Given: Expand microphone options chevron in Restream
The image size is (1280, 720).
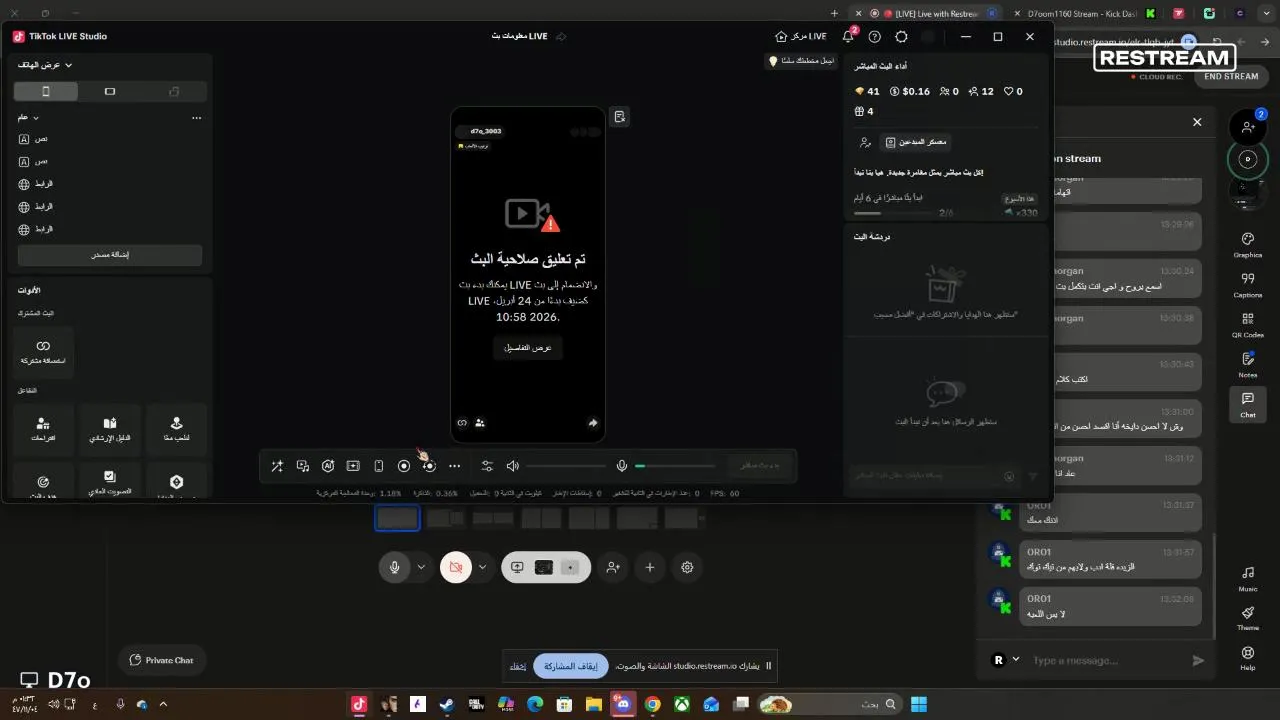Looking at the screenshot, I should [421, 567].
